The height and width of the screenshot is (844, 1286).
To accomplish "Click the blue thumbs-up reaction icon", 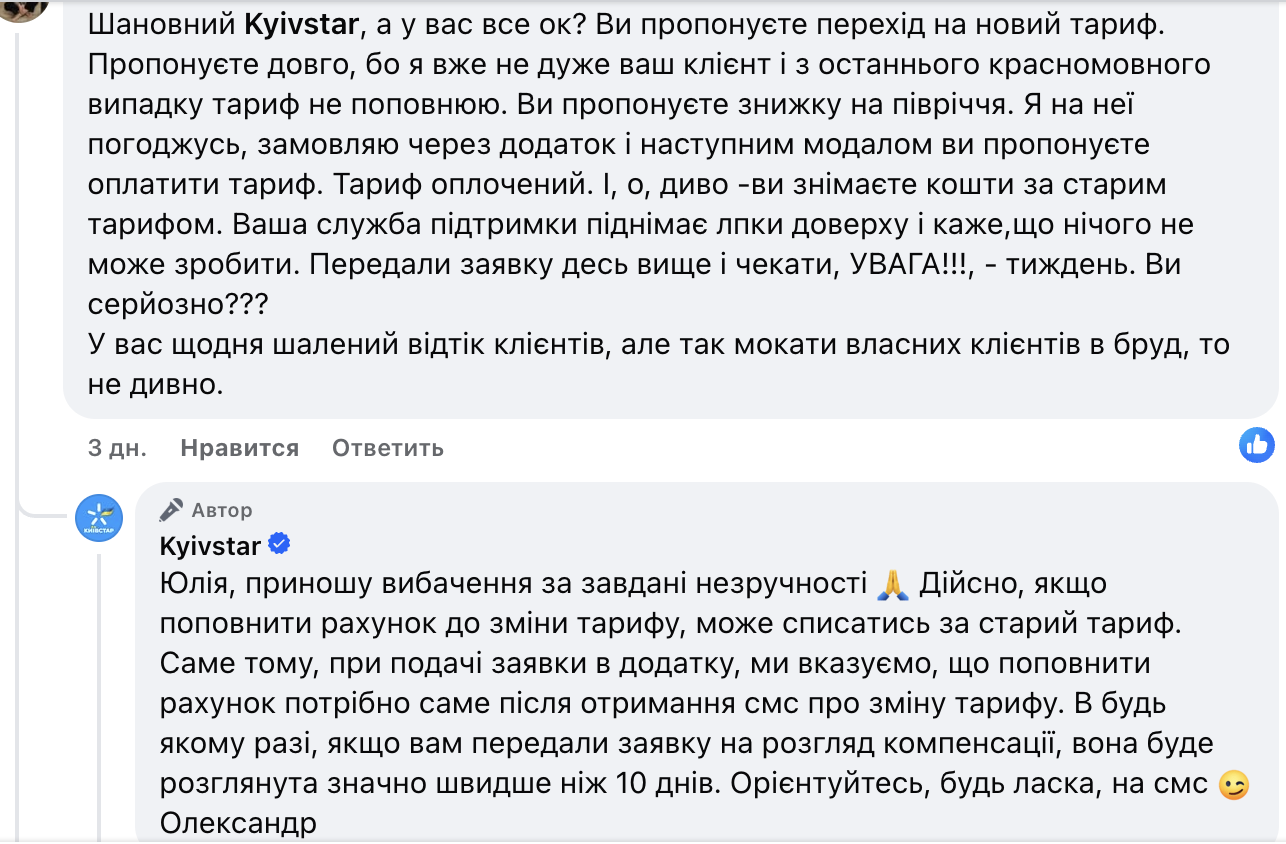I will click(x=1257, y=445).
